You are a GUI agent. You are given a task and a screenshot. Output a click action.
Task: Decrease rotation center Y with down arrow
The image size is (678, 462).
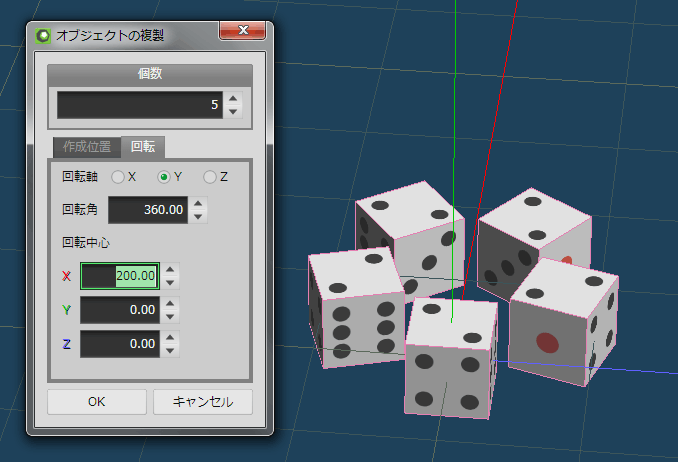pyautogui.click(x=170, y=317)
